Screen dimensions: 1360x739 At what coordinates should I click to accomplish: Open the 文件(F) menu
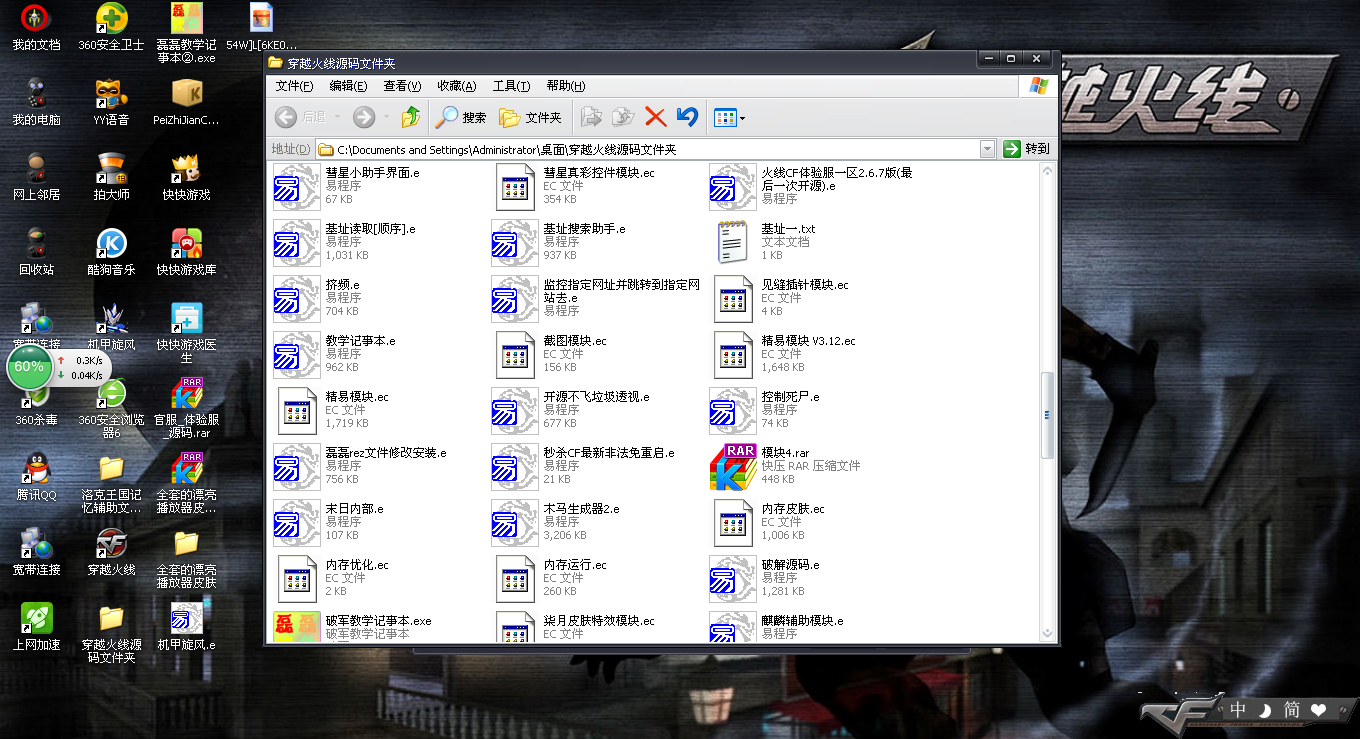coord(294,86)
